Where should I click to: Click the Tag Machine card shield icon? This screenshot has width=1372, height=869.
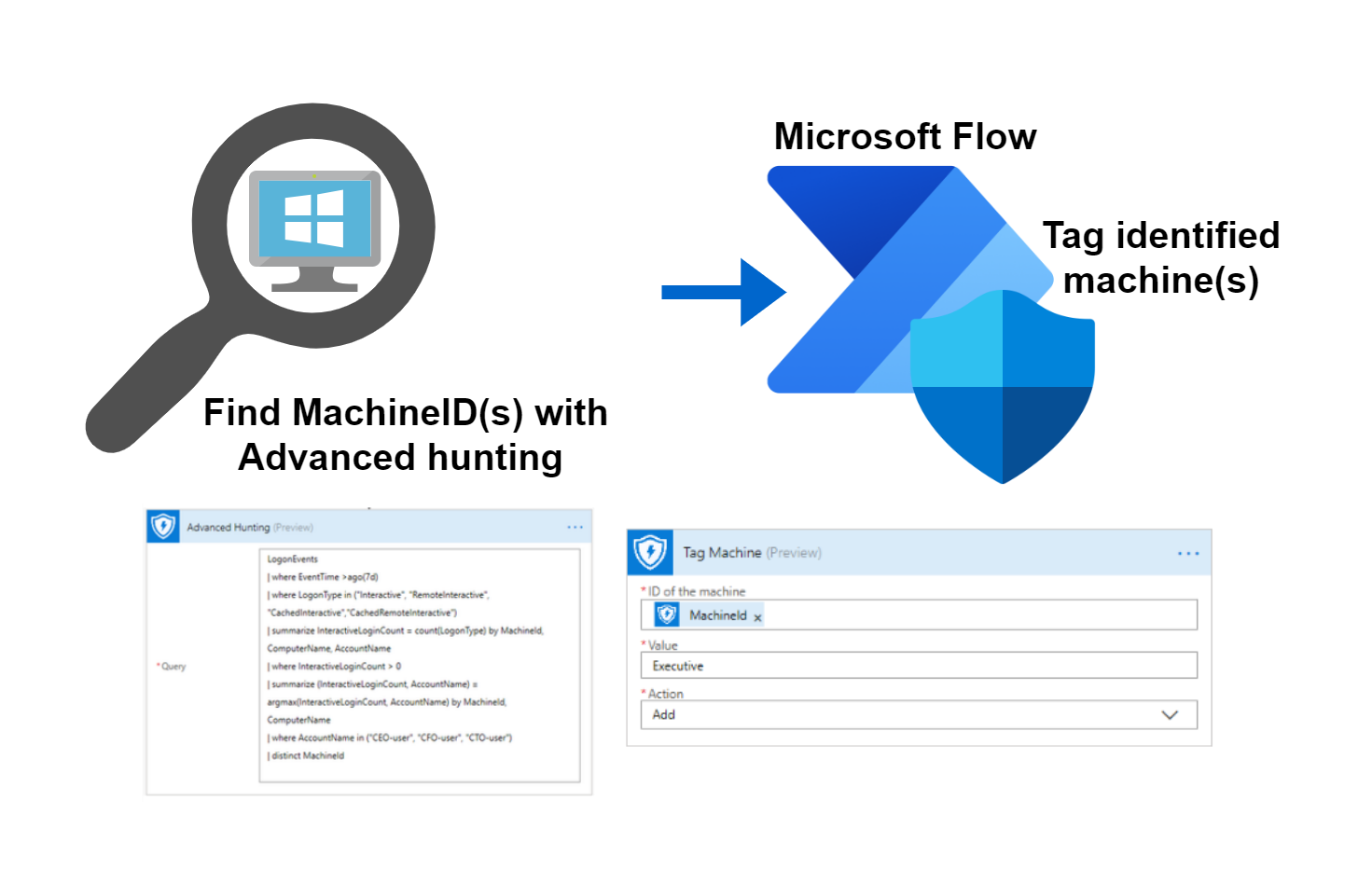[650, 552]
